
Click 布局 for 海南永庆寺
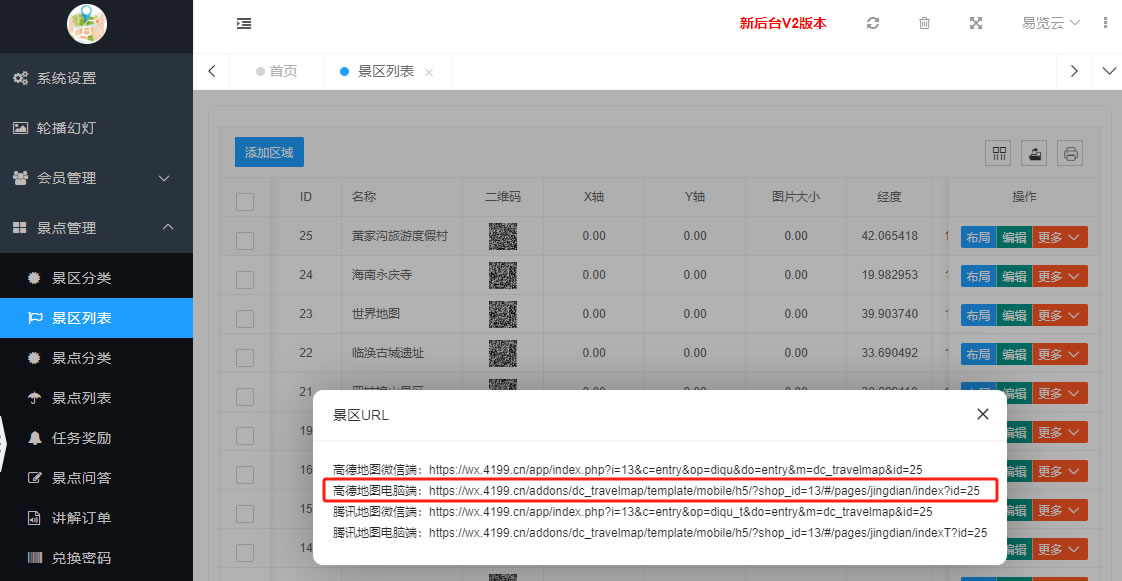tap(978, 275)
